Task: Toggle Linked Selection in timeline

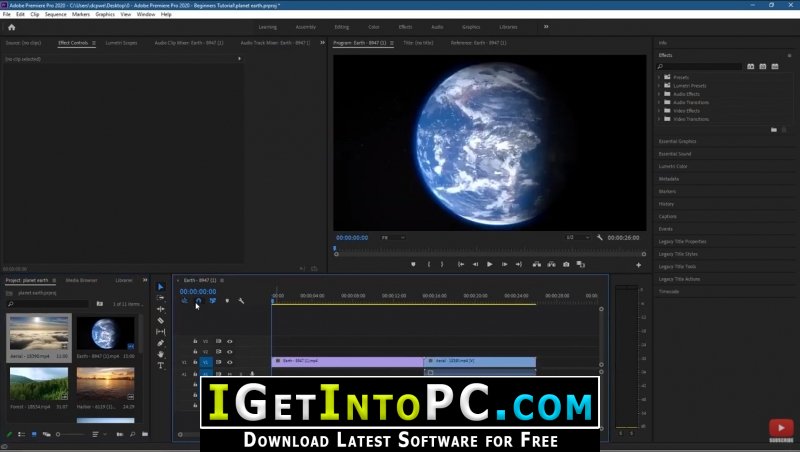Action: pos(213,301)
